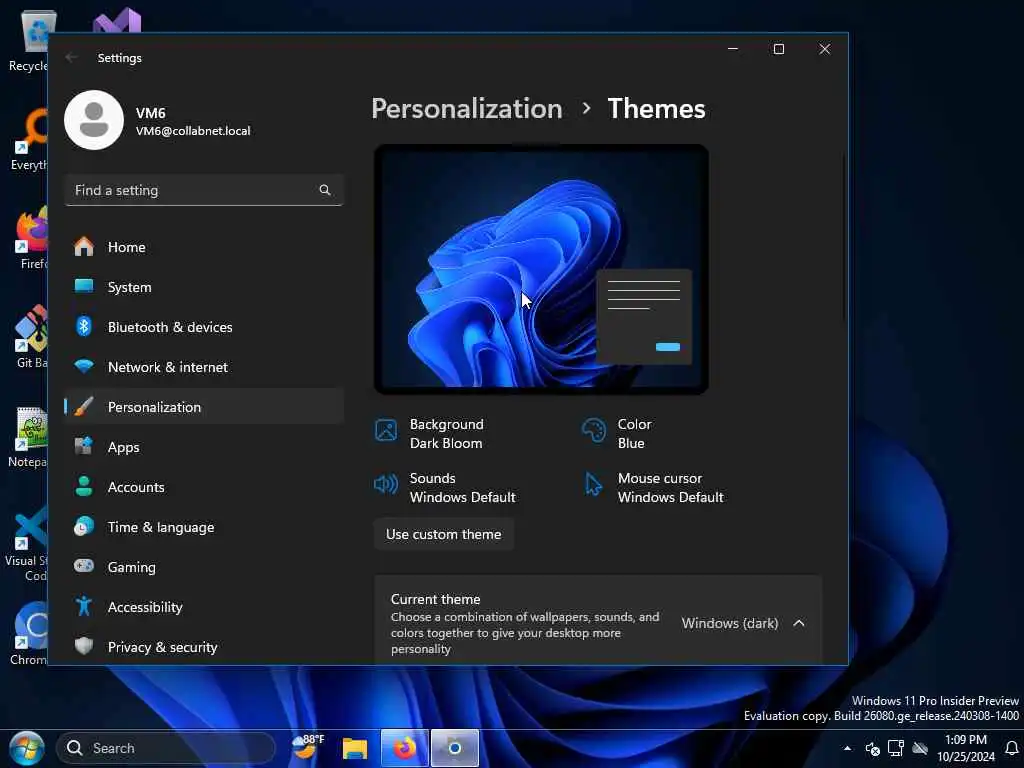Open the Windows Start button
This screenshot has height=768, width=1024.
point(27,748)
